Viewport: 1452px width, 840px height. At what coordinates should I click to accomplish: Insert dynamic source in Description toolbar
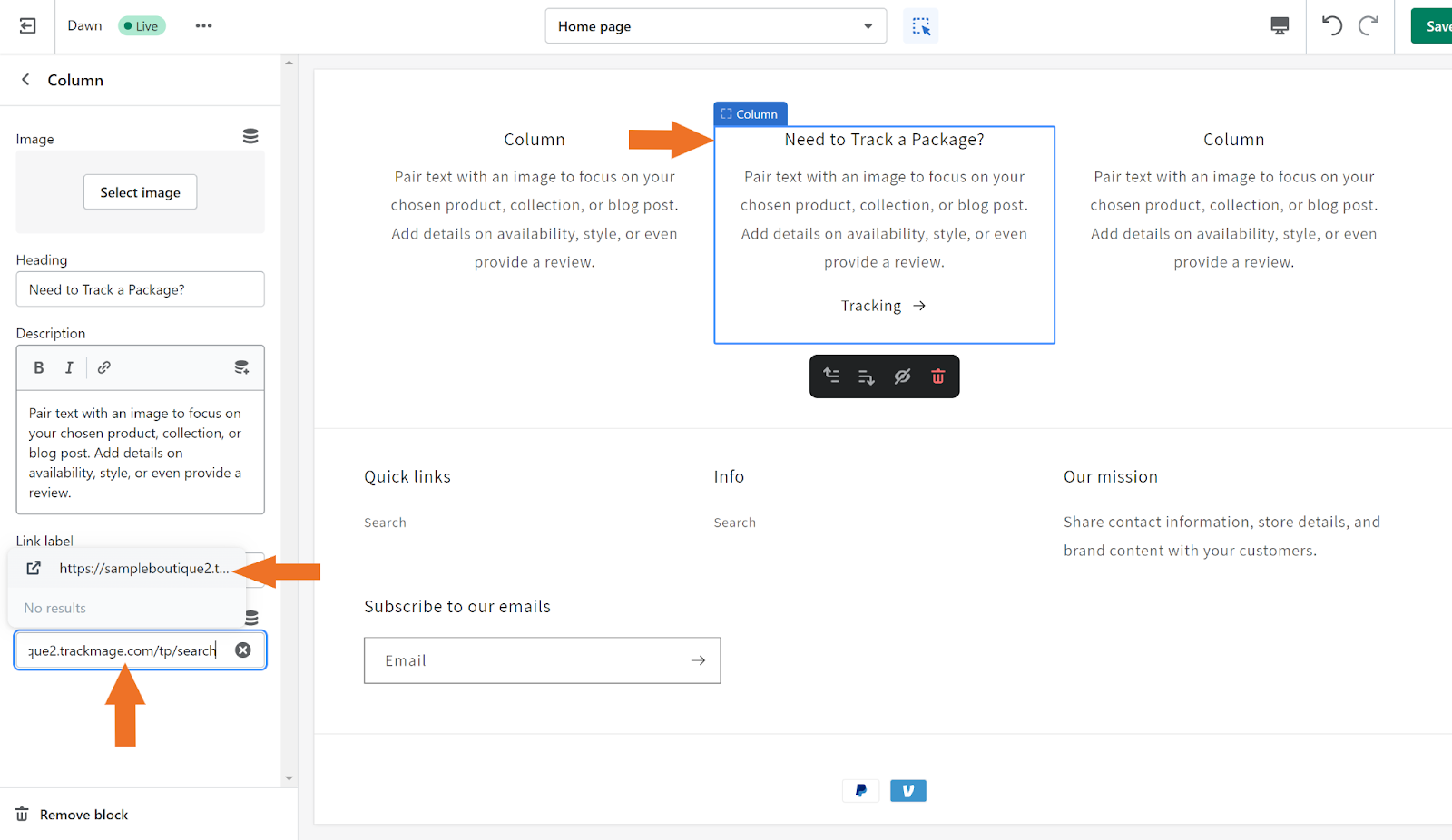[x=241, y=367]
